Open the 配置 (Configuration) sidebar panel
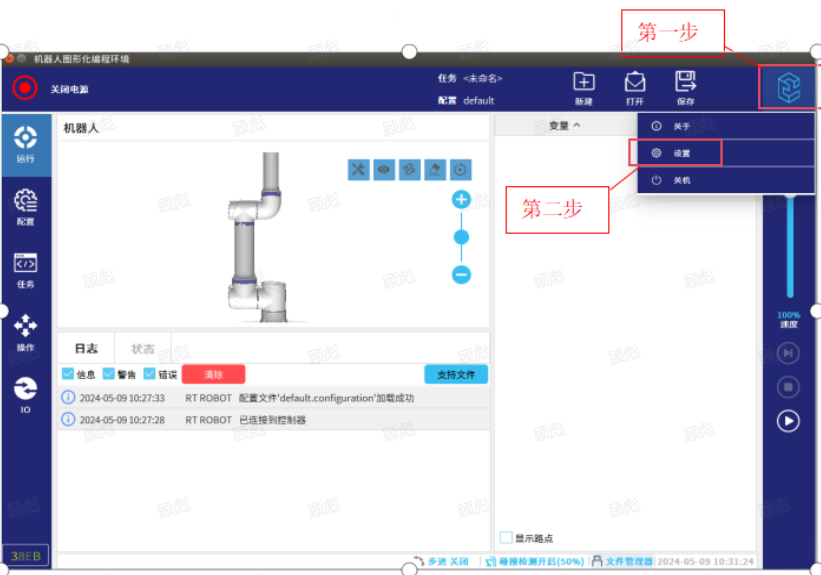The image size is (821, 575). click(x=26, y=206)
